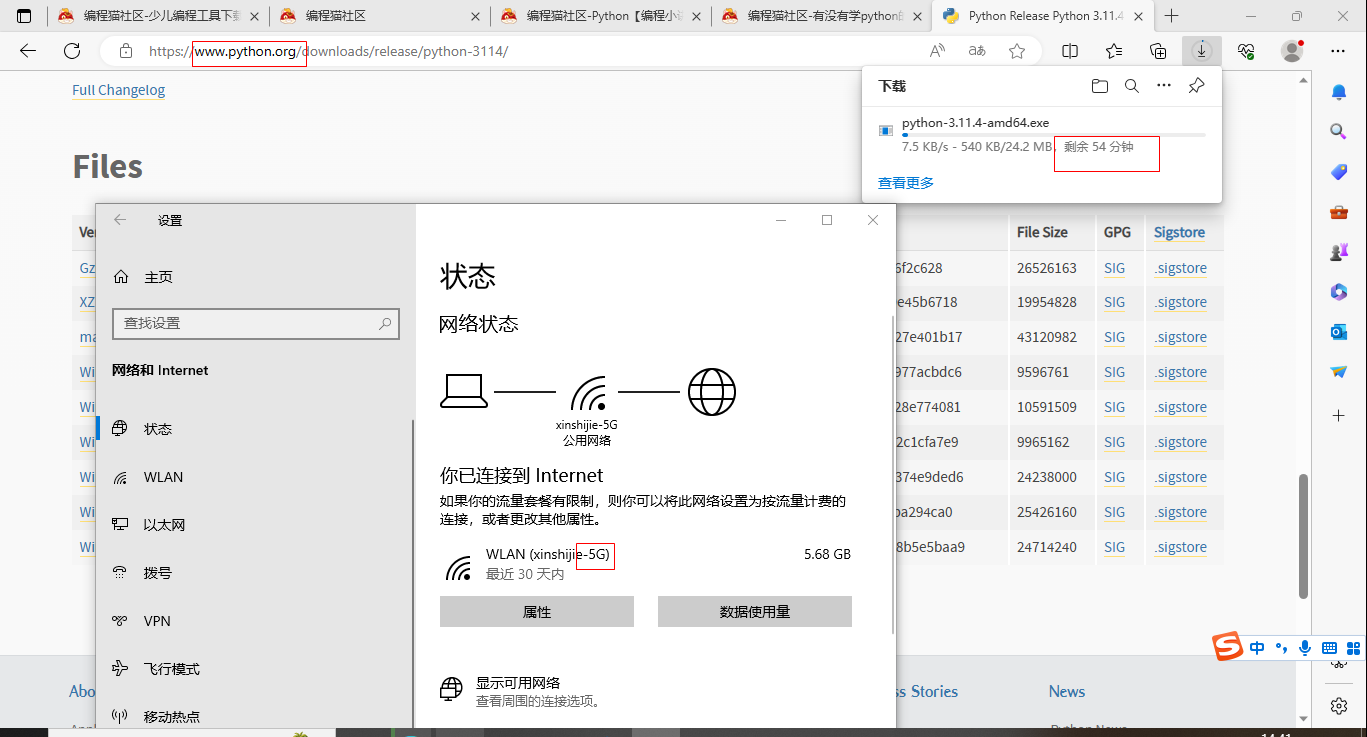Open the Sogou toolbox grid icon
The width and height of the screenshot is (1367, 737).
pos(1353,648)
